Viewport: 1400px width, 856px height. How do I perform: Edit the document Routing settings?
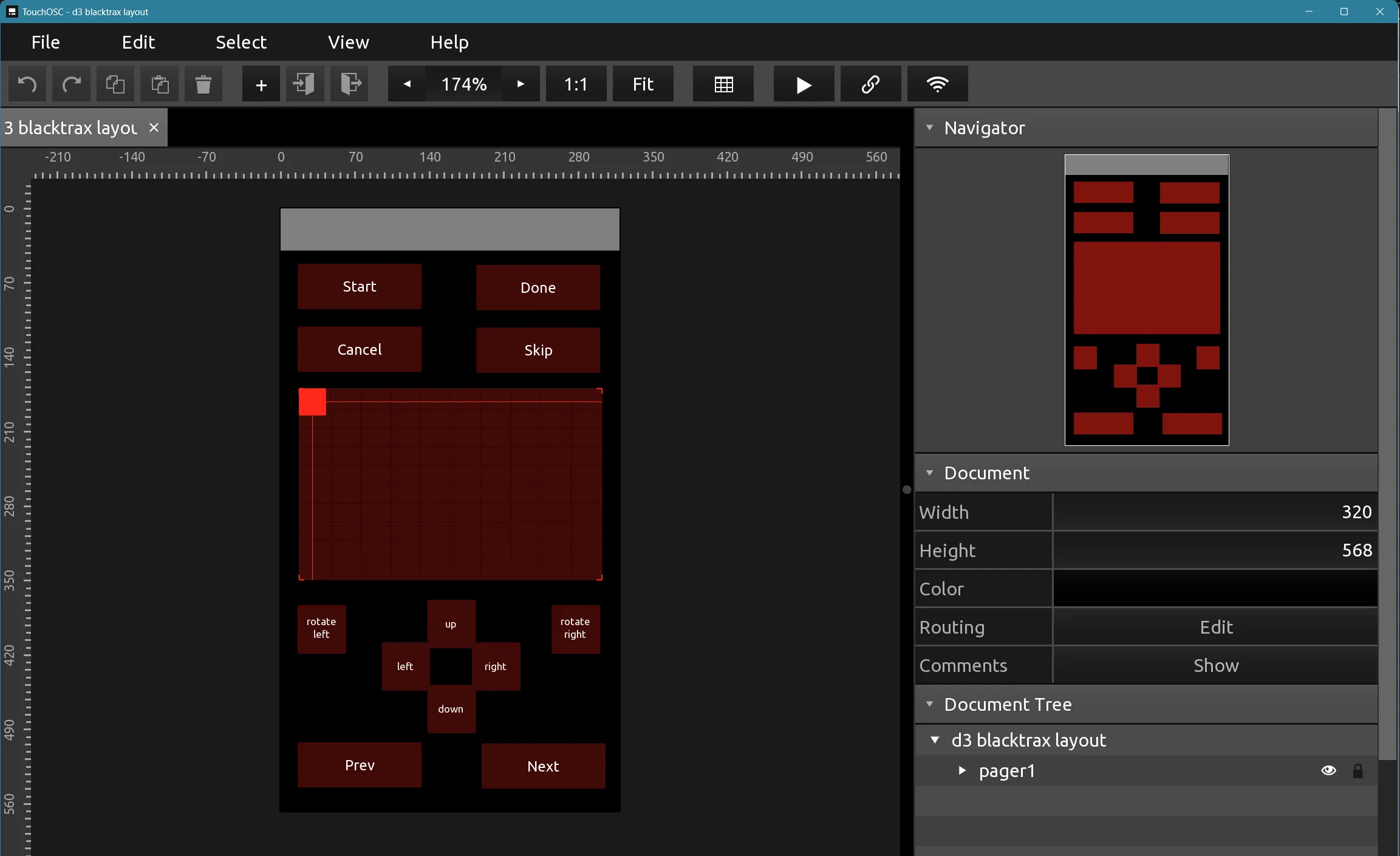pyautogui.click(x=1215, y=626)
